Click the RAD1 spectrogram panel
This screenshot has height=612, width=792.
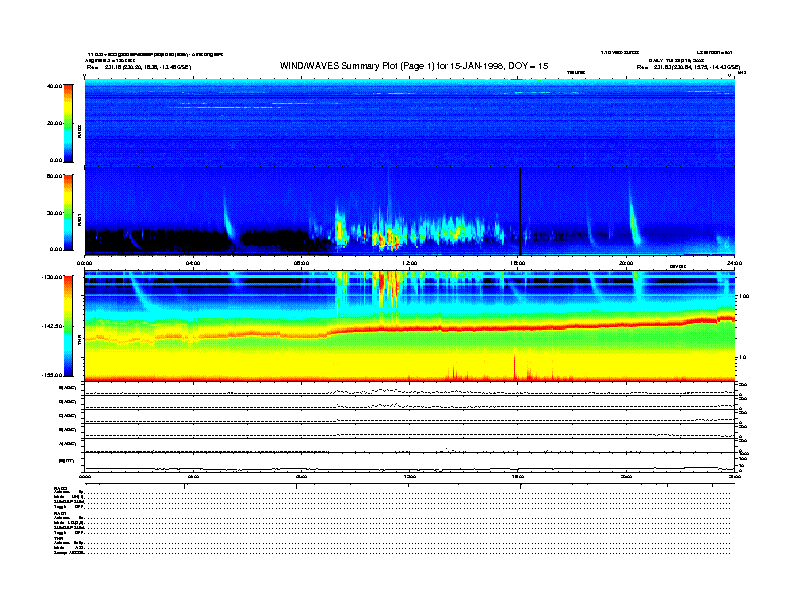pos(410,211)
